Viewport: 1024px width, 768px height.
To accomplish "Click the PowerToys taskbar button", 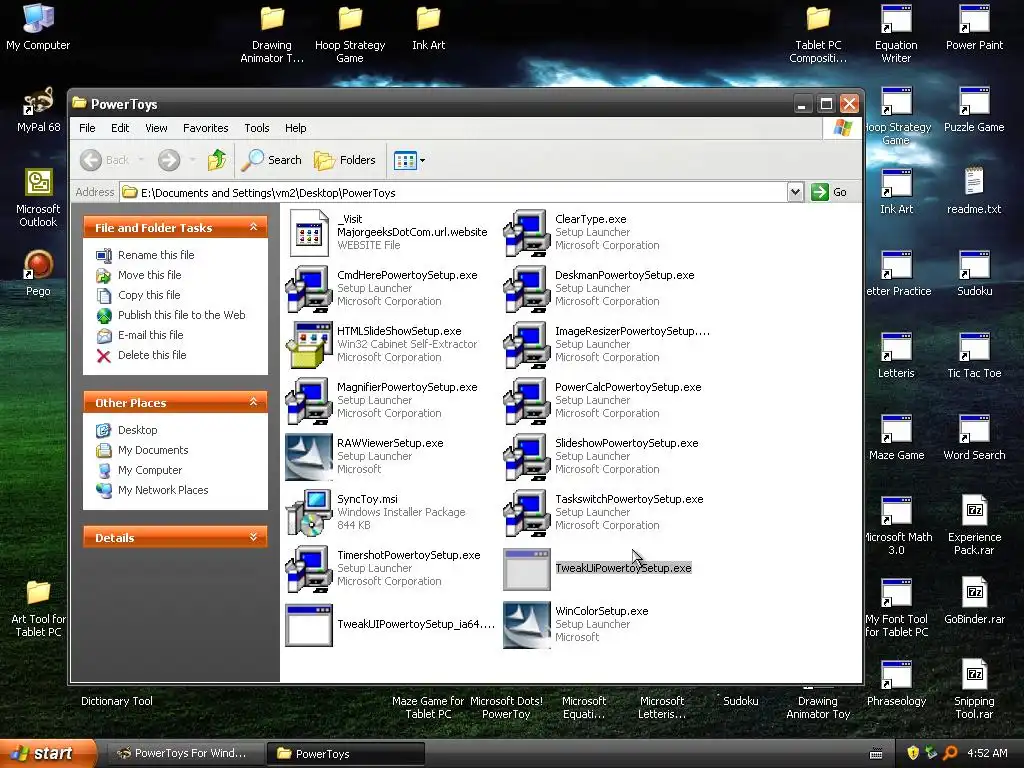I will click(x=346, y=754).
